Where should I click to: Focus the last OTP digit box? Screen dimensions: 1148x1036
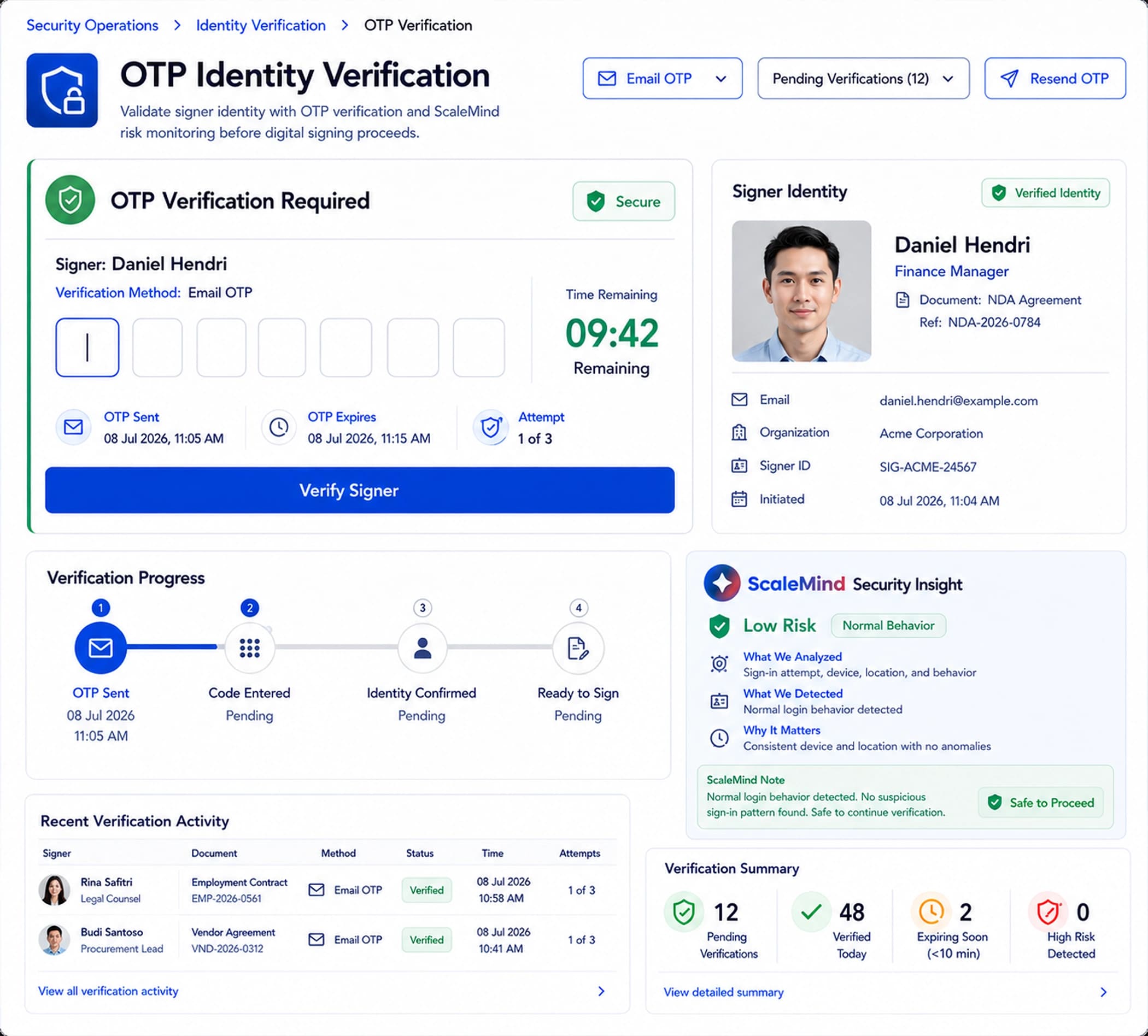tap(478, 347)
